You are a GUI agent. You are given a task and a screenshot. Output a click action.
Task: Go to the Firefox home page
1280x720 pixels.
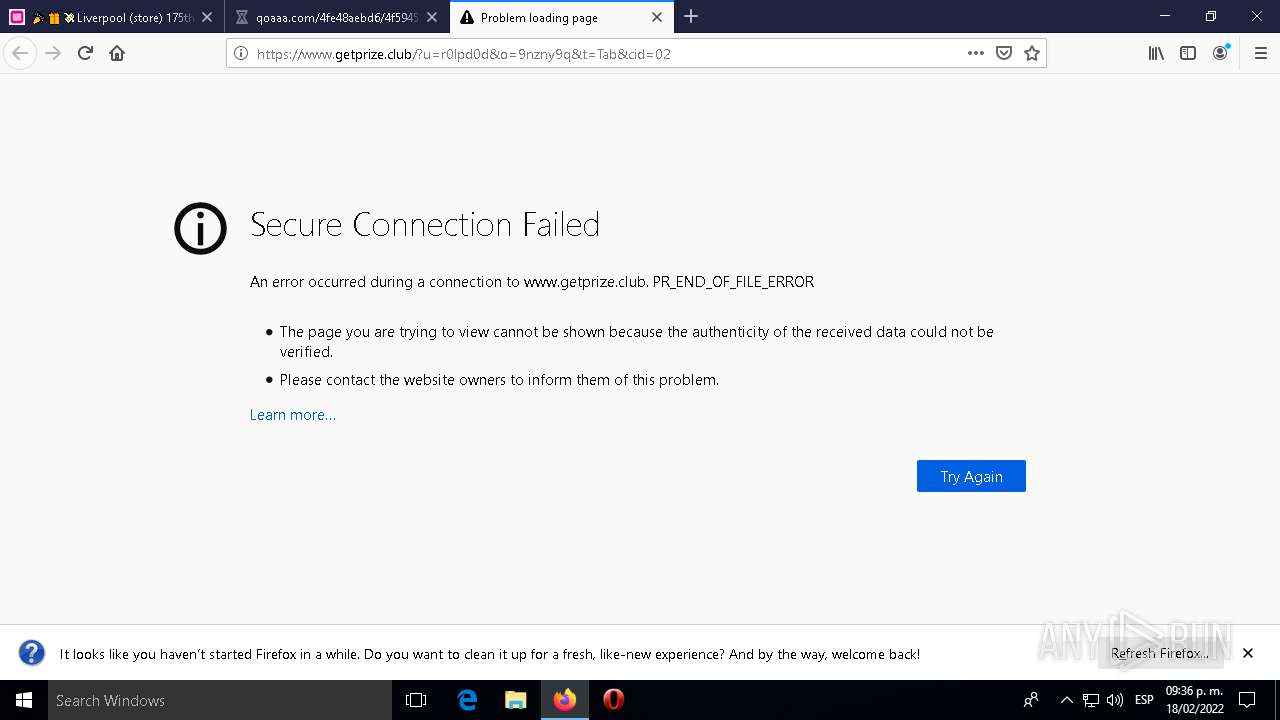tap(117, 54)
